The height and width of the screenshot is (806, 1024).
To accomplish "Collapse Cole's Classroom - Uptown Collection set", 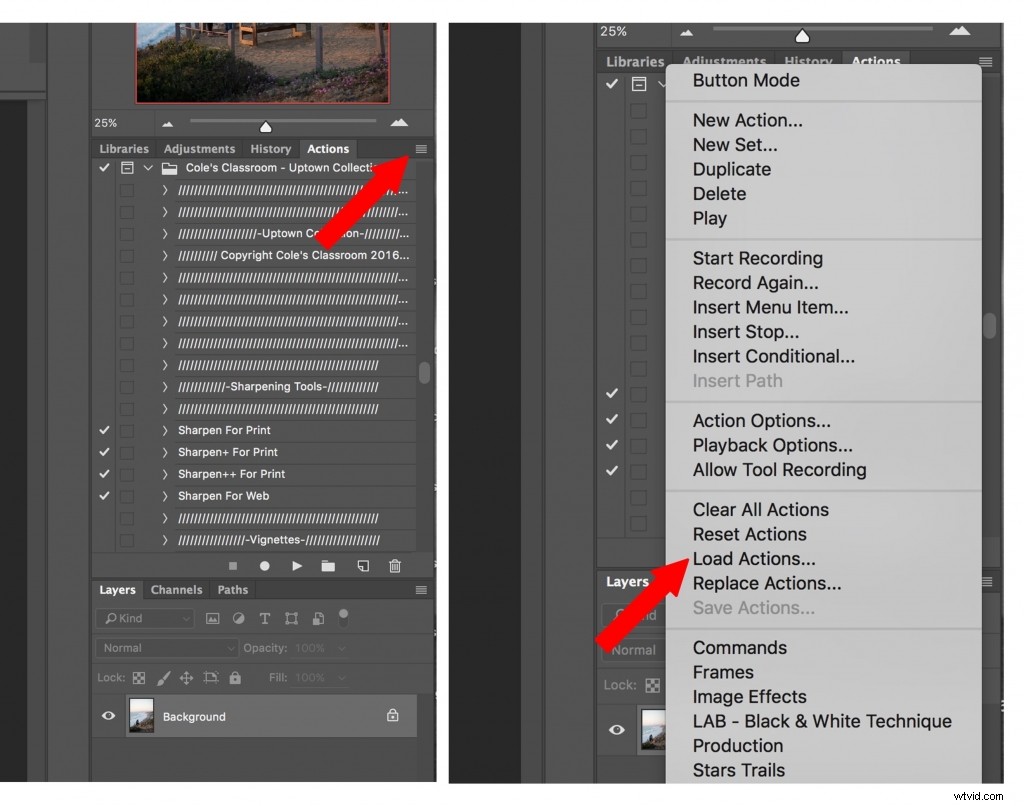I will tap(148, 167).
